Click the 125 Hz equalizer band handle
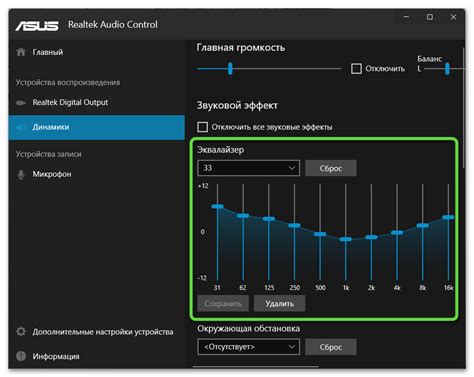 coord(269,219)
